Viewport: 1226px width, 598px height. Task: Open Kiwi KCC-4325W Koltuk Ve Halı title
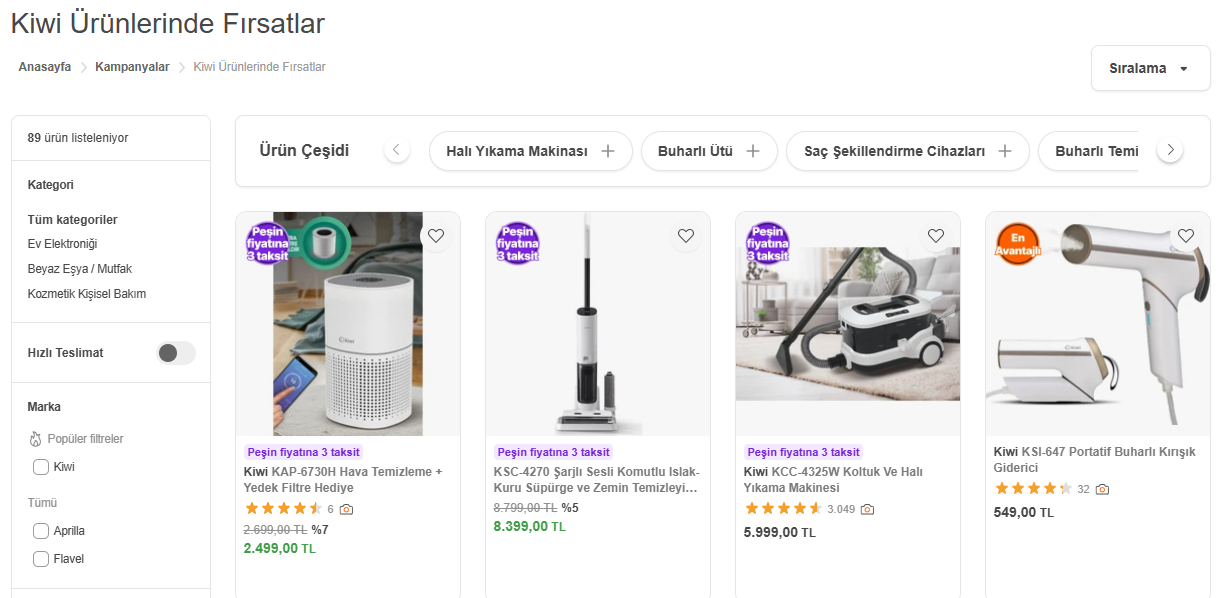click(834, 480)
